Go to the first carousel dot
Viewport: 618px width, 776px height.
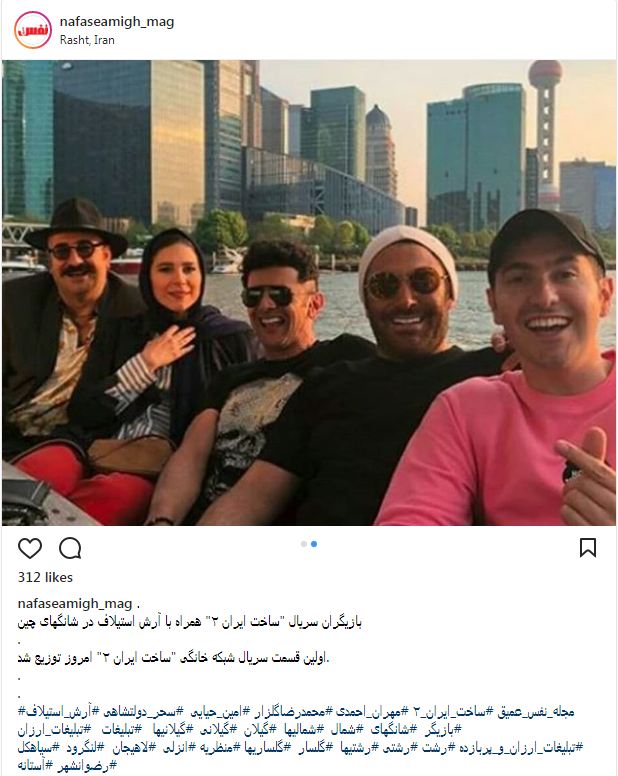click(x=304, y=544)
